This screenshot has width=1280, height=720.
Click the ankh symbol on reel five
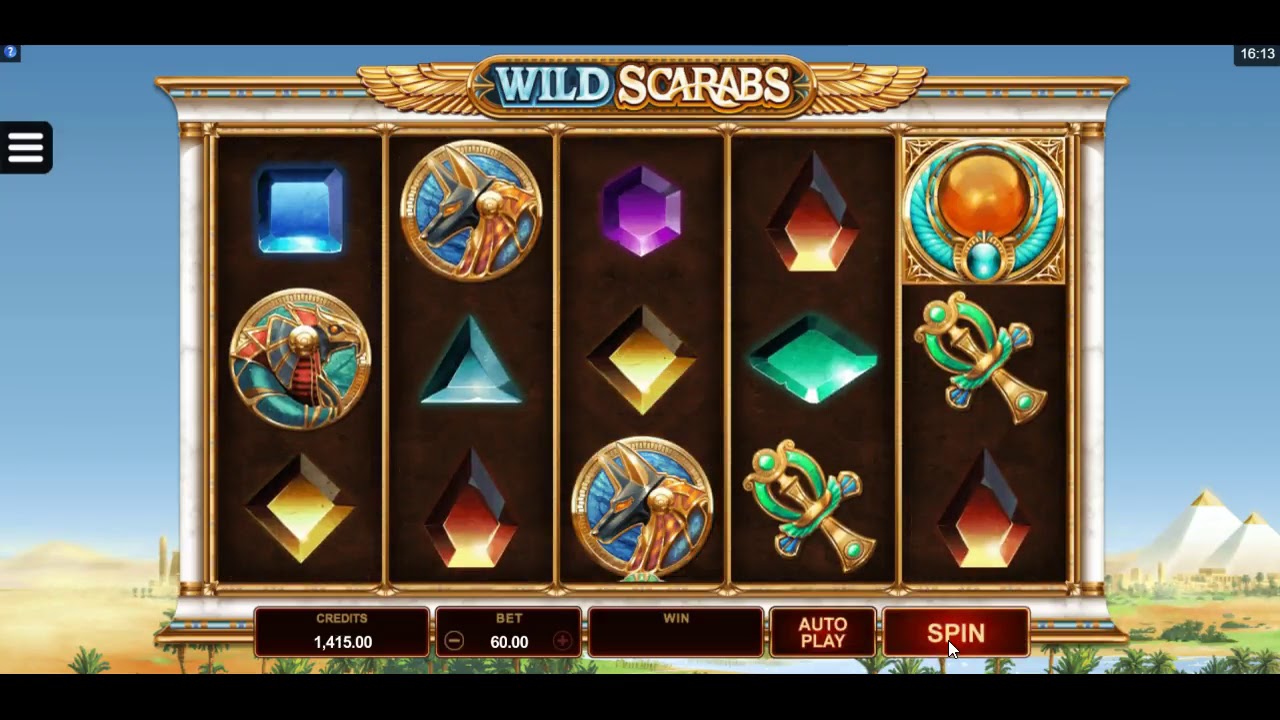tap(982, 357)
